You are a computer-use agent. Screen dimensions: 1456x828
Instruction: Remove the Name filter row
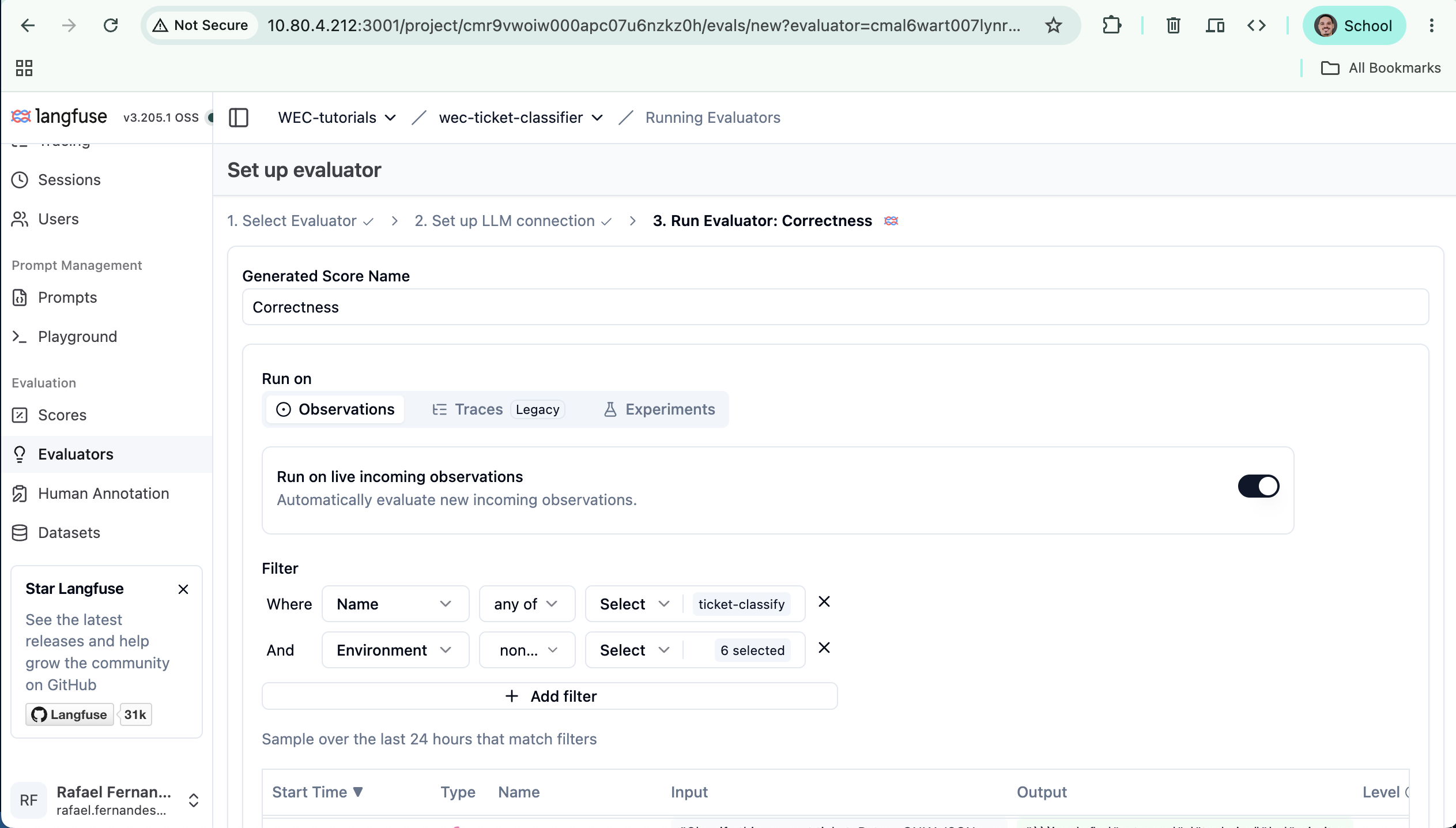[824, 602]
